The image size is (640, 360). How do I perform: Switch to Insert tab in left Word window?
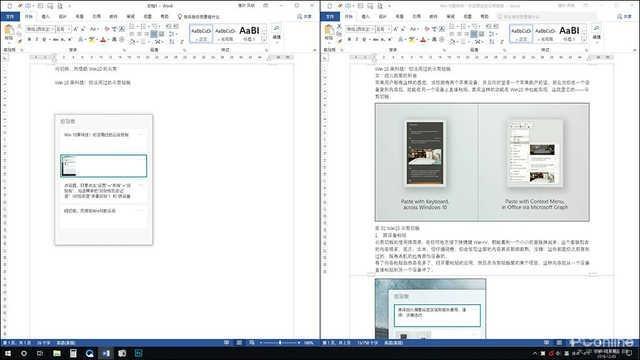pyautogui.click(x=45, y=17)
